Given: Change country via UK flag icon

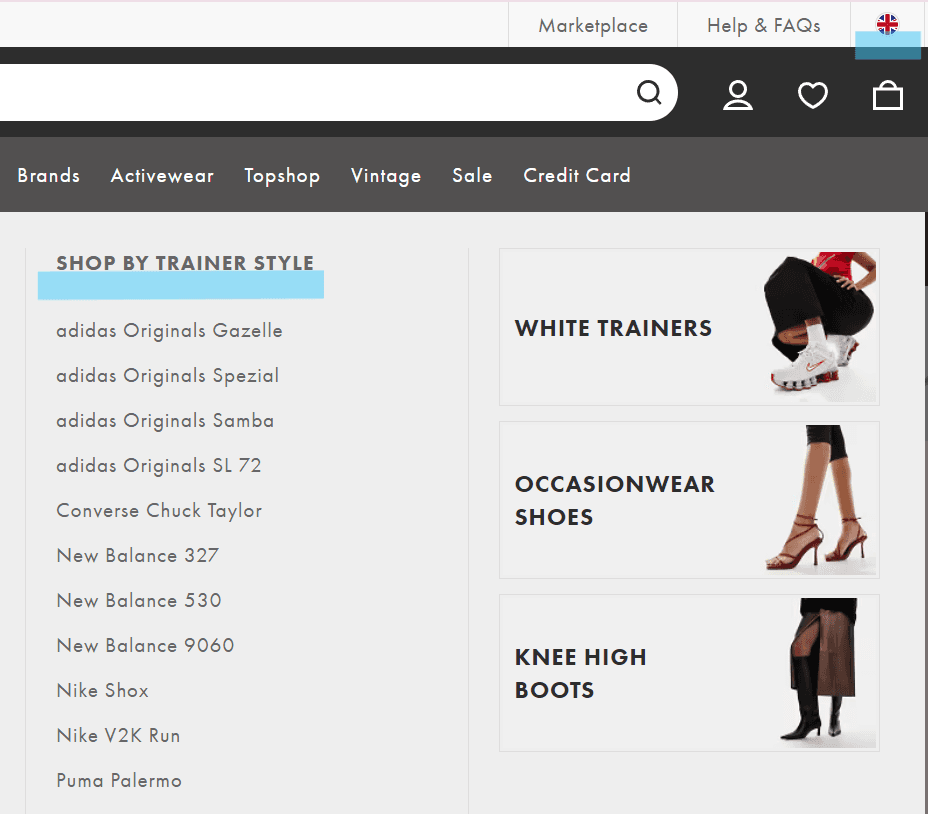Looking at the screenshot, I should [x=887, y=24].
